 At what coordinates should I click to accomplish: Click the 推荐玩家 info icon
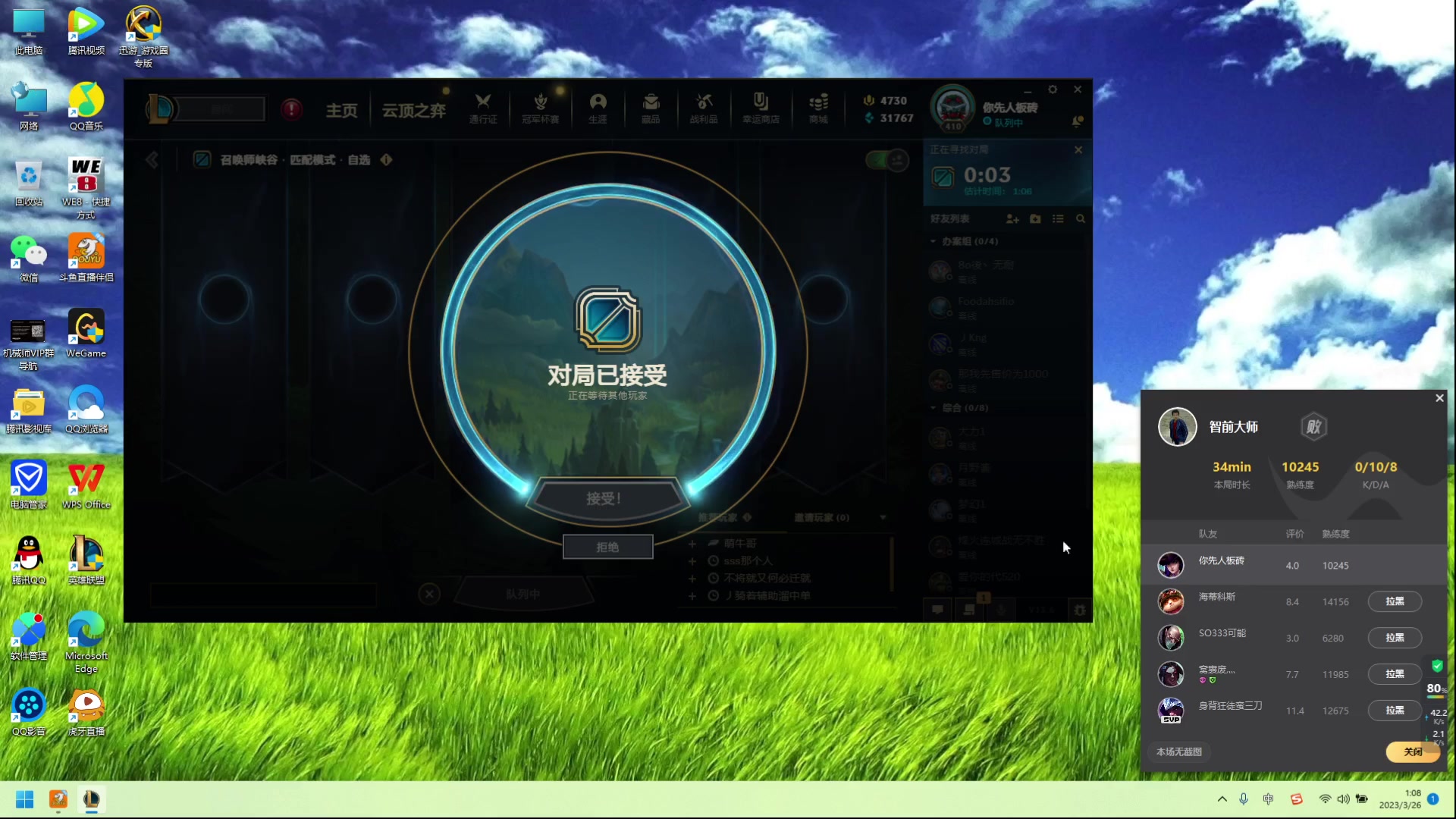click(x=747, y=517)
